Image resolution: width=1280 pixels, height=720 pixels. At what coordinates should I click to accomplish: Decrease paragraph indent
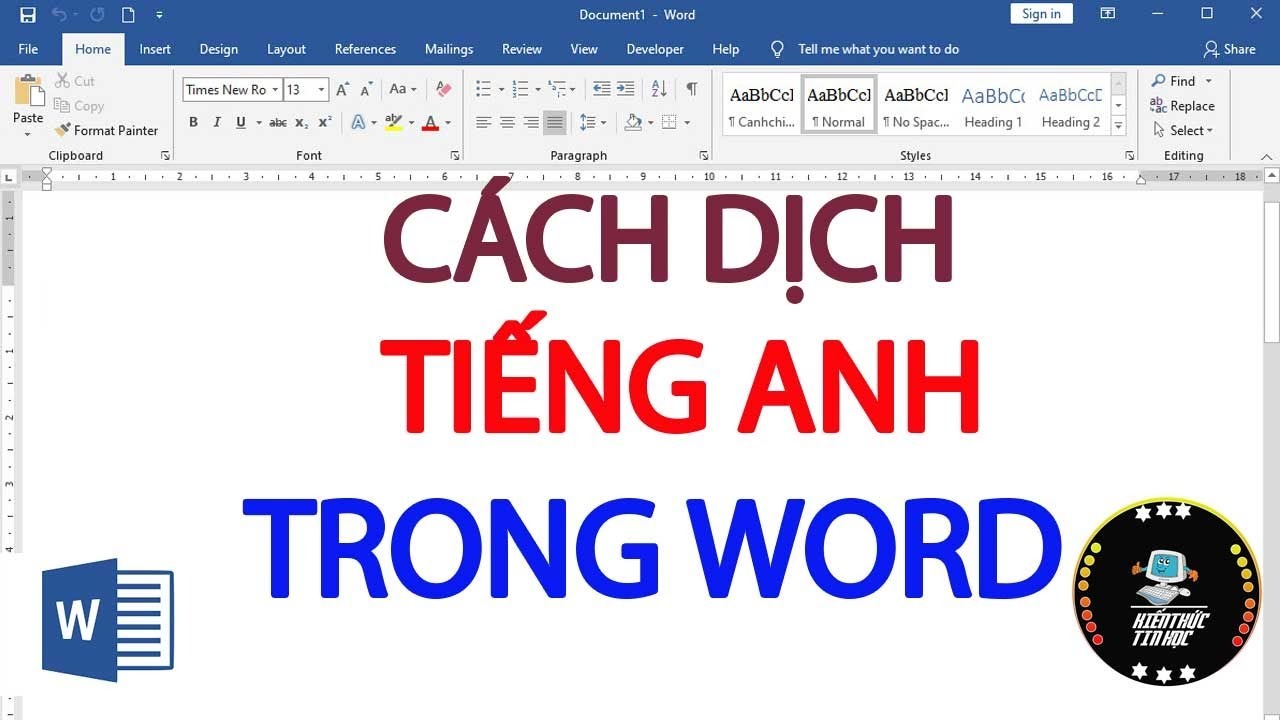point(601,89)
